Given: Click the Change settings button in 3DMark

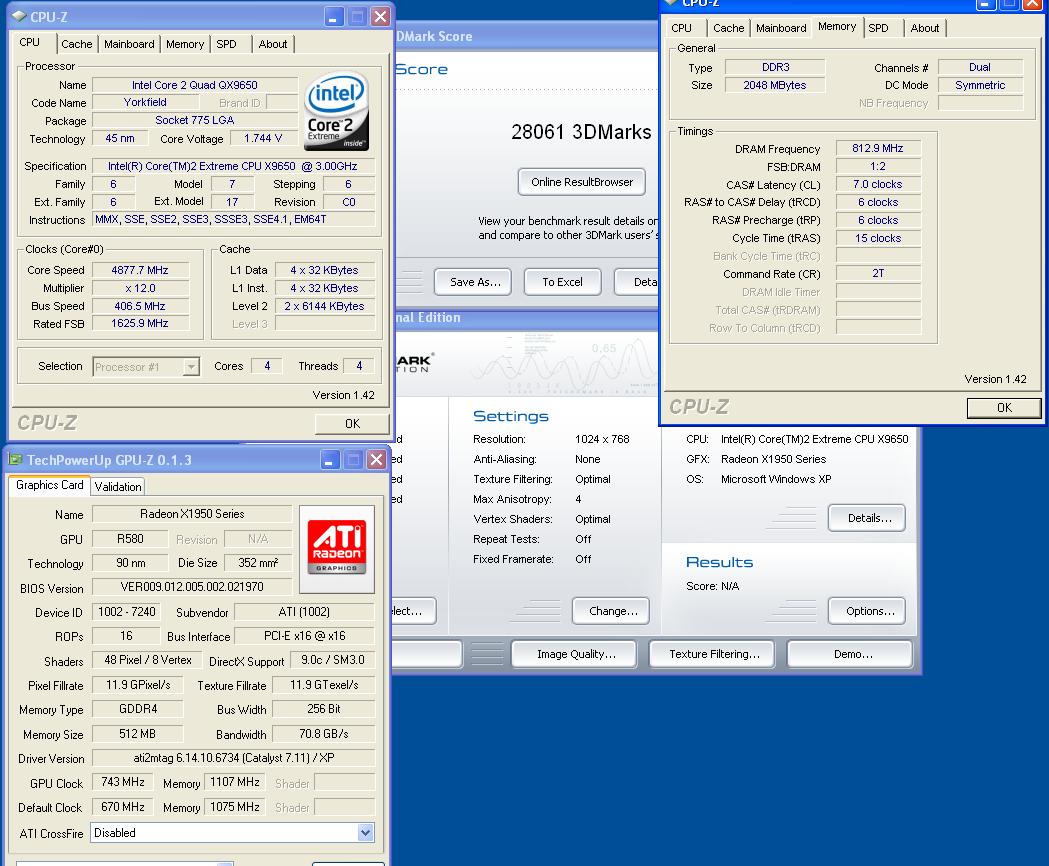Looking at the screenshot, I should 611,611.
